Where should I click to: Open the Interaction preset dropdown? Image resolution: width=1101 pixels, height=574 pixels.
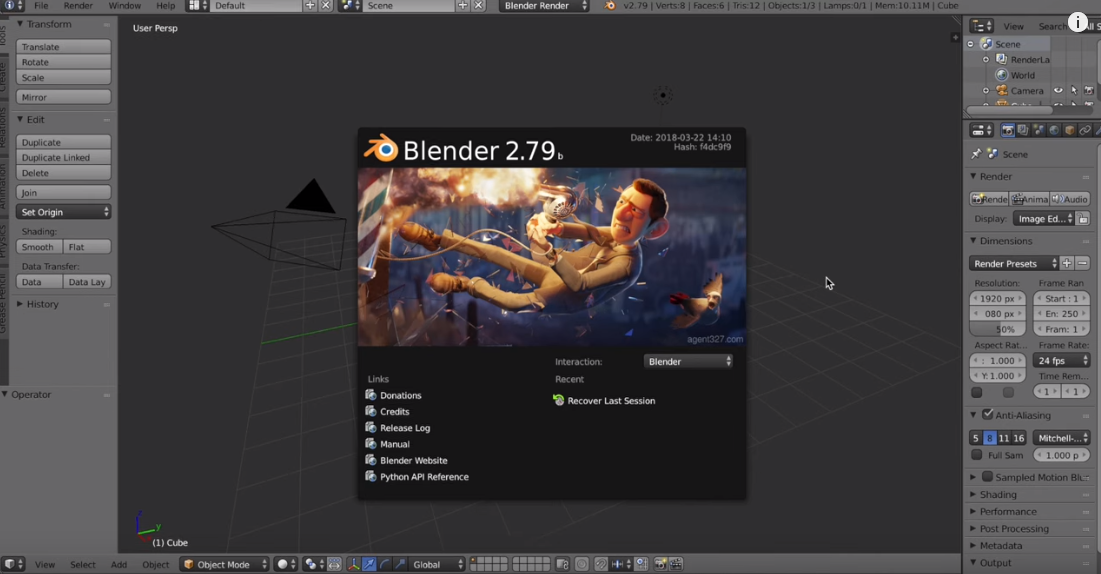click(x=688, y=361)
